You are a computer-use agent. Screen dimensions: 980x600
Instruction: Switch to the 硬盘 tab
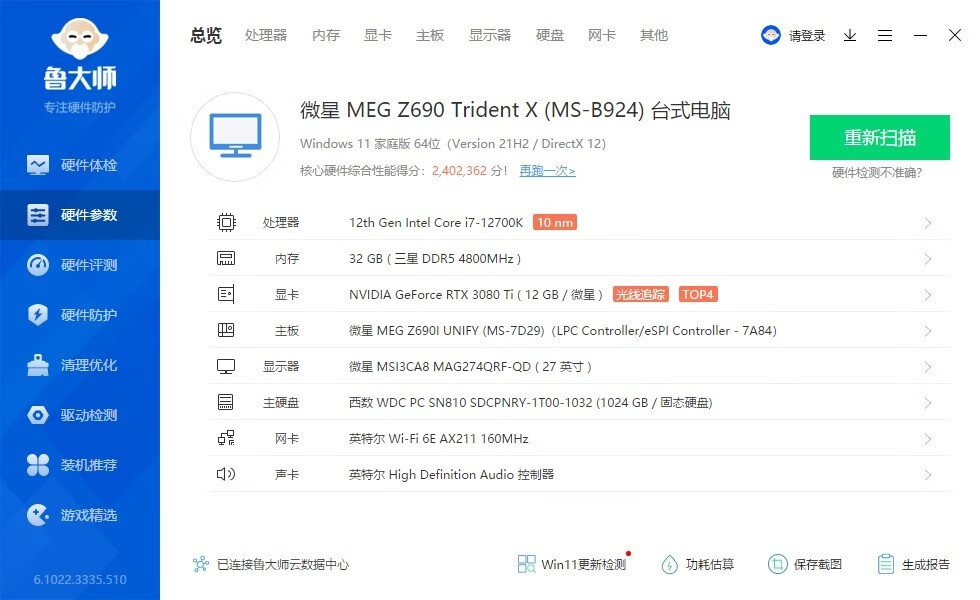pyautogui.click(x=549, y=35)
